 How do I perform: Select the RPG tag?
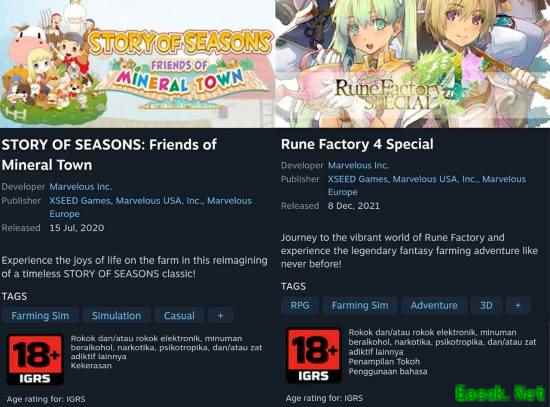pos(300,306)
